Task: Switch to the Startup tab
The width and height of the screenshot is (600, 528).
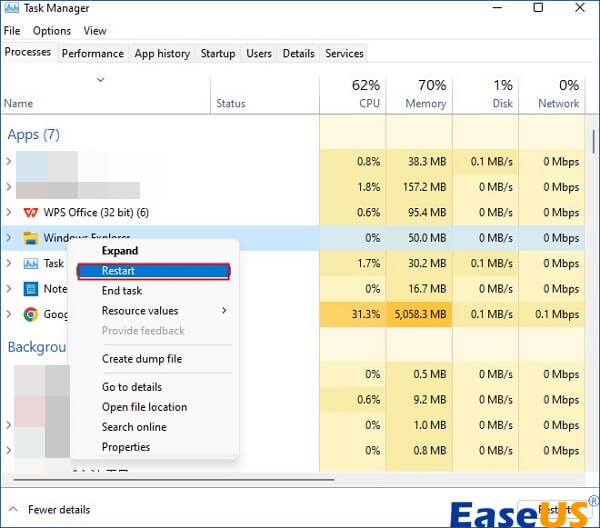Action: point(218,54)
